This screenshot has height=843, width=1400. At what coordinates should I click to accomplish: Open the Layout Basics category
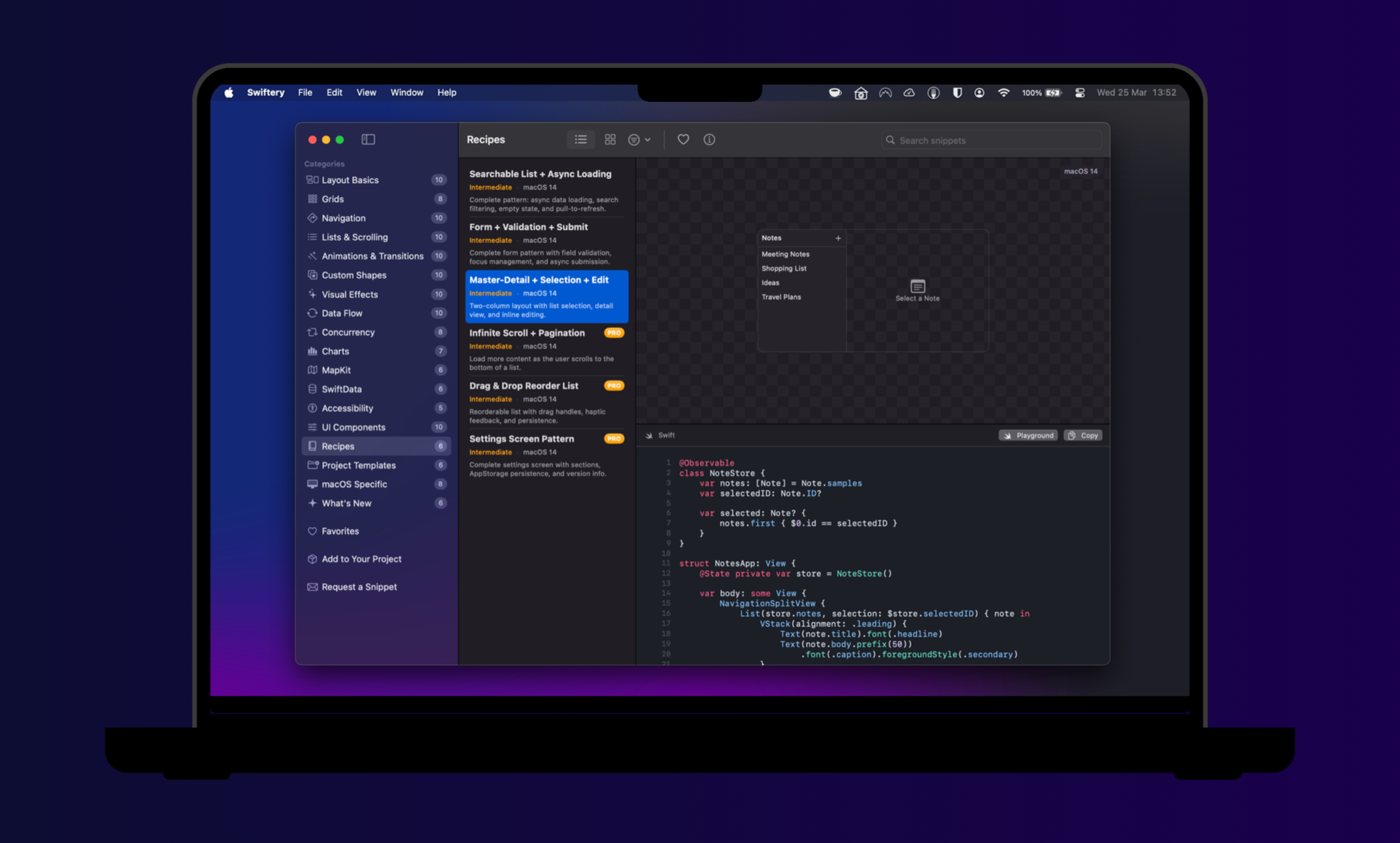[x=376, y=180]
